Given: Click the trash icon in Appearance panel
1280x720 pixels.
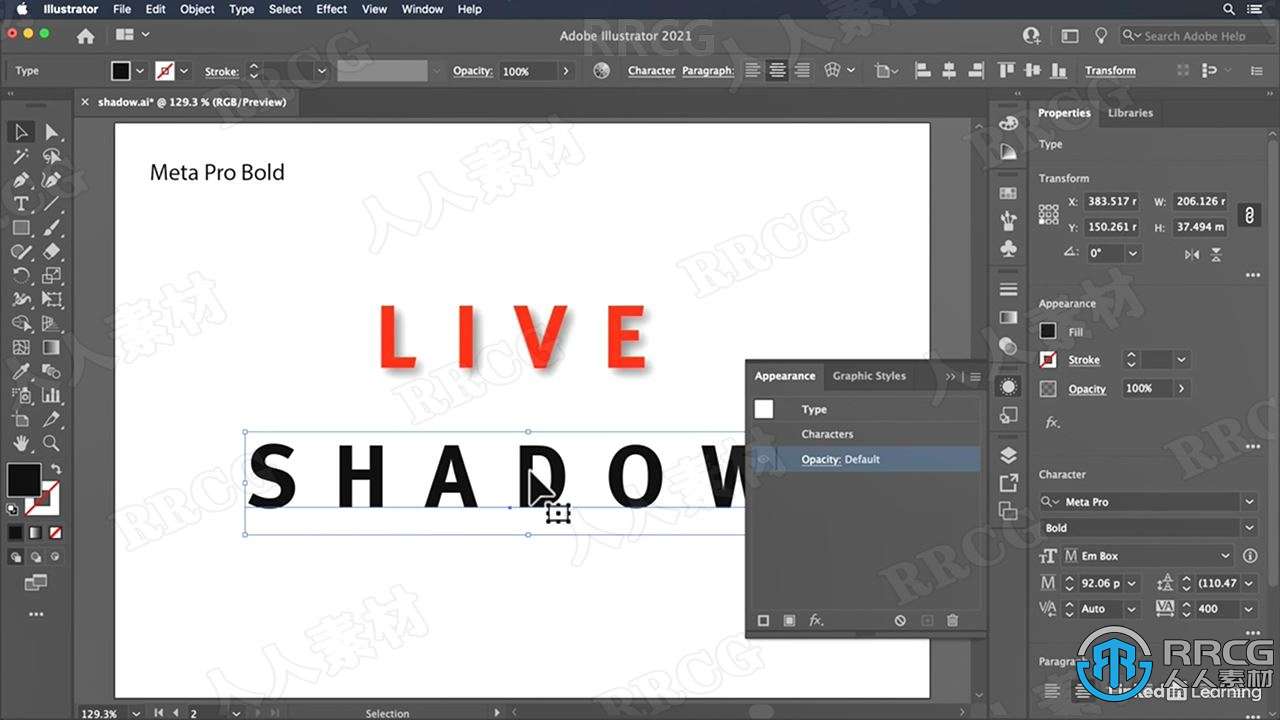Looking at the screenshot, I should (952, 621).
